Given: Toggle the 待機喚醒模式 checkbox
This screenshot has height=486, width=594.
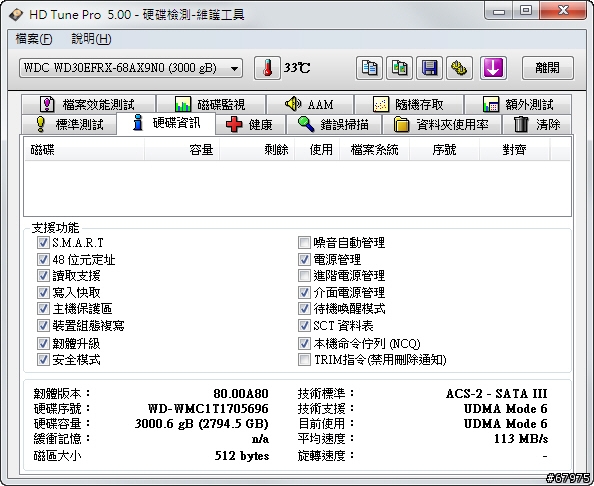Looking at the screenshot, I should [304, 308].
